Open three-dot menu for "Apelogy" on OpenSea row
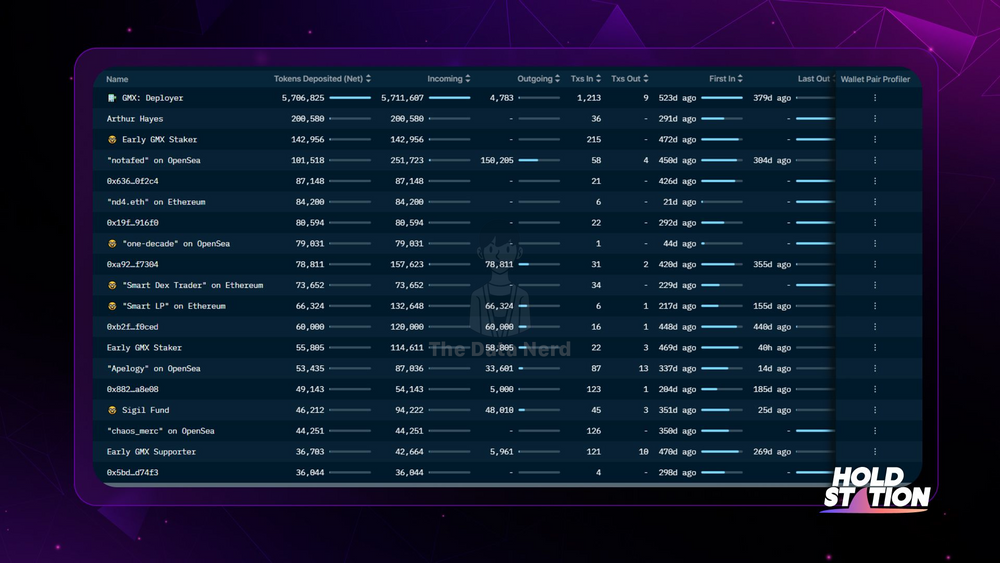This screenshot has width=1000, height=563. (x=875, y=369)
